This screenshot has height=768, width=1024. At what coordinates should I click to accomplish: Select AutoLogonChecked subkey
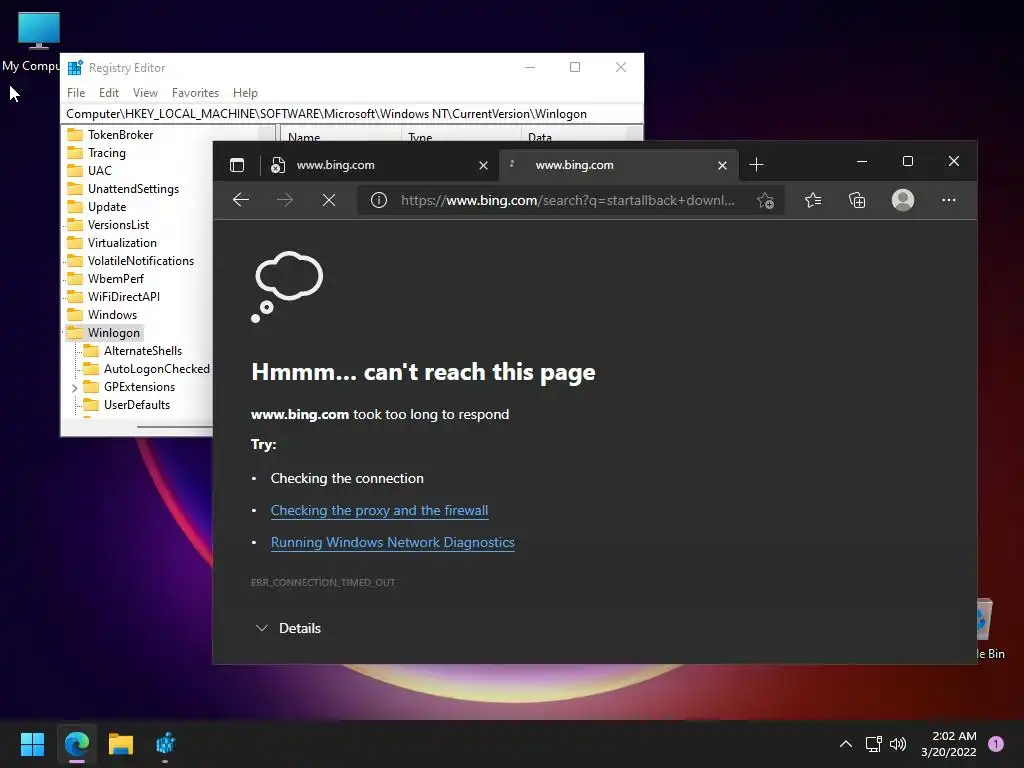[157, 369]
